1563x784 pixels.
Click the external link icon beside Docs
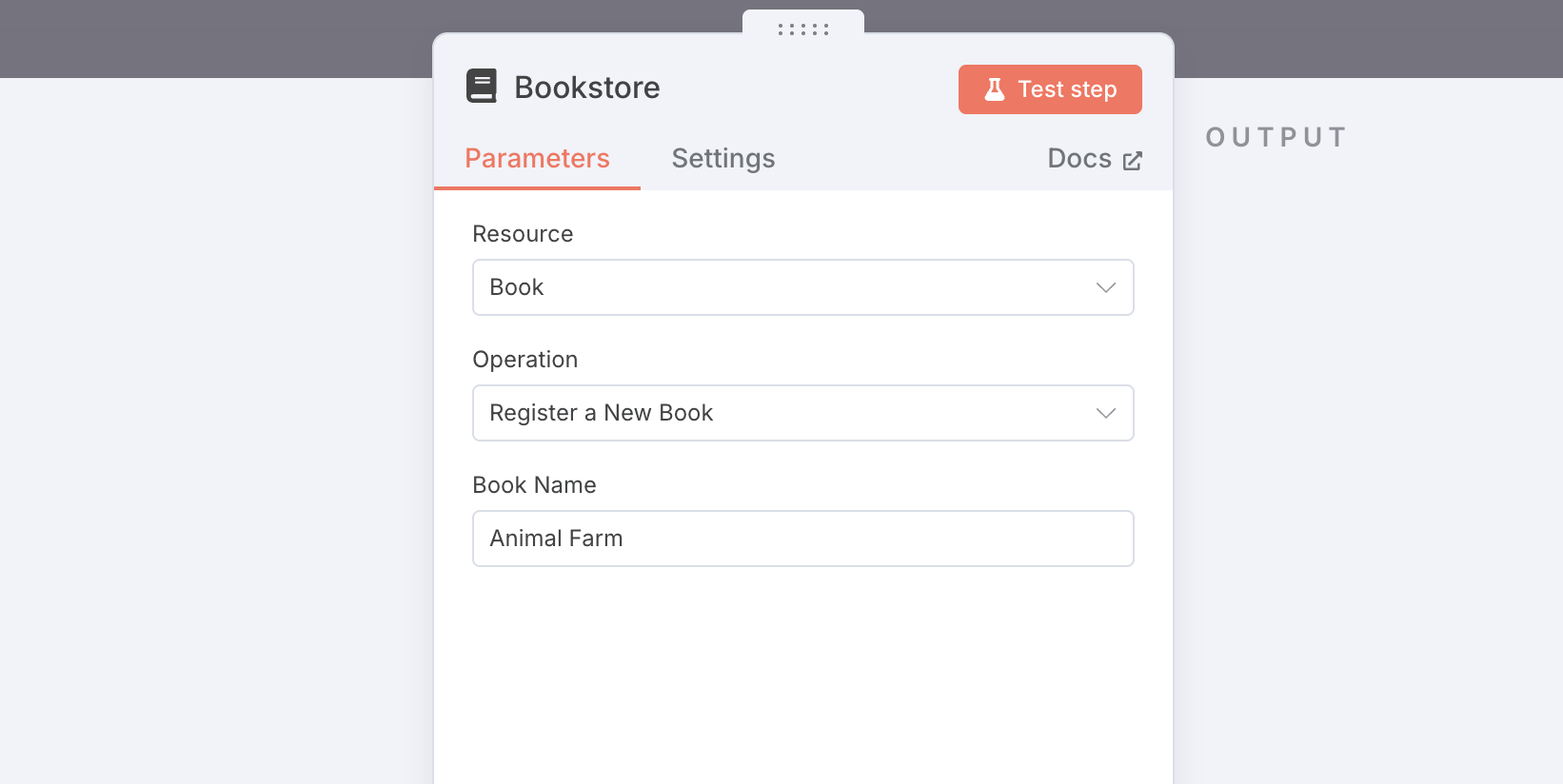pos(1132,161)
